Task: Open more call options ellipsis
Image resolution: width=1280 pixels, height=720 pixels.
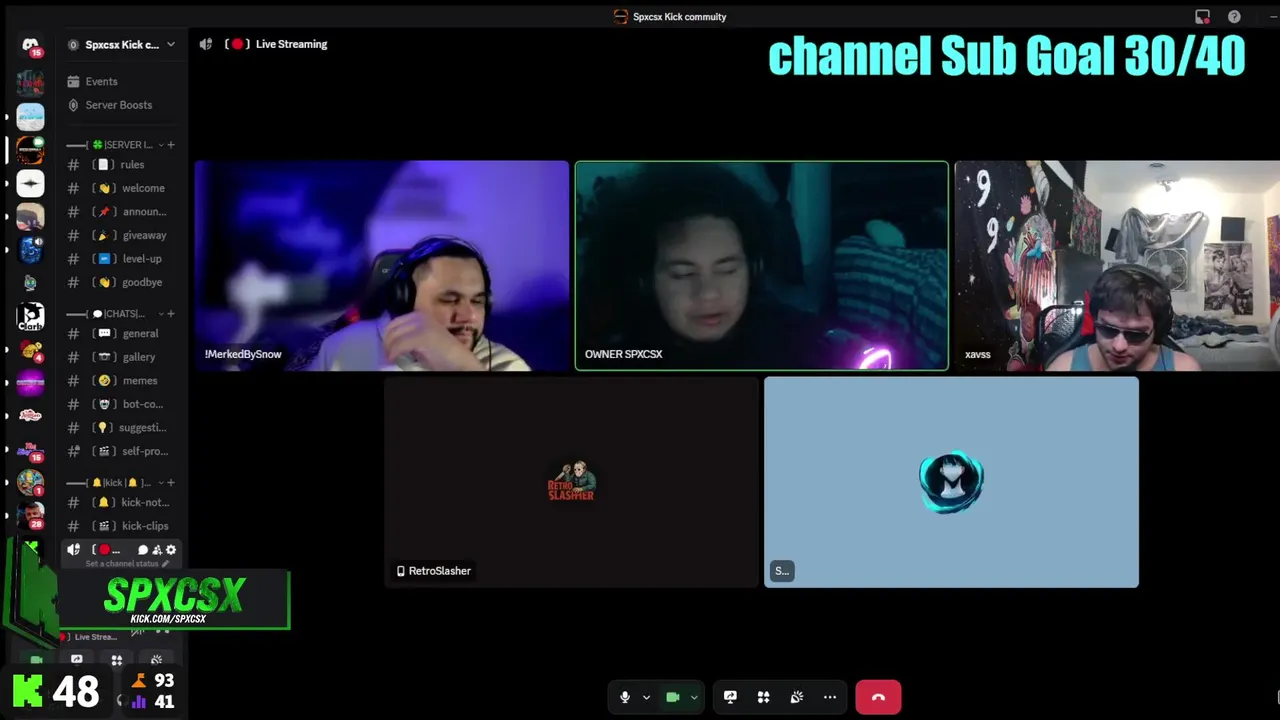Action: point(830,697)
